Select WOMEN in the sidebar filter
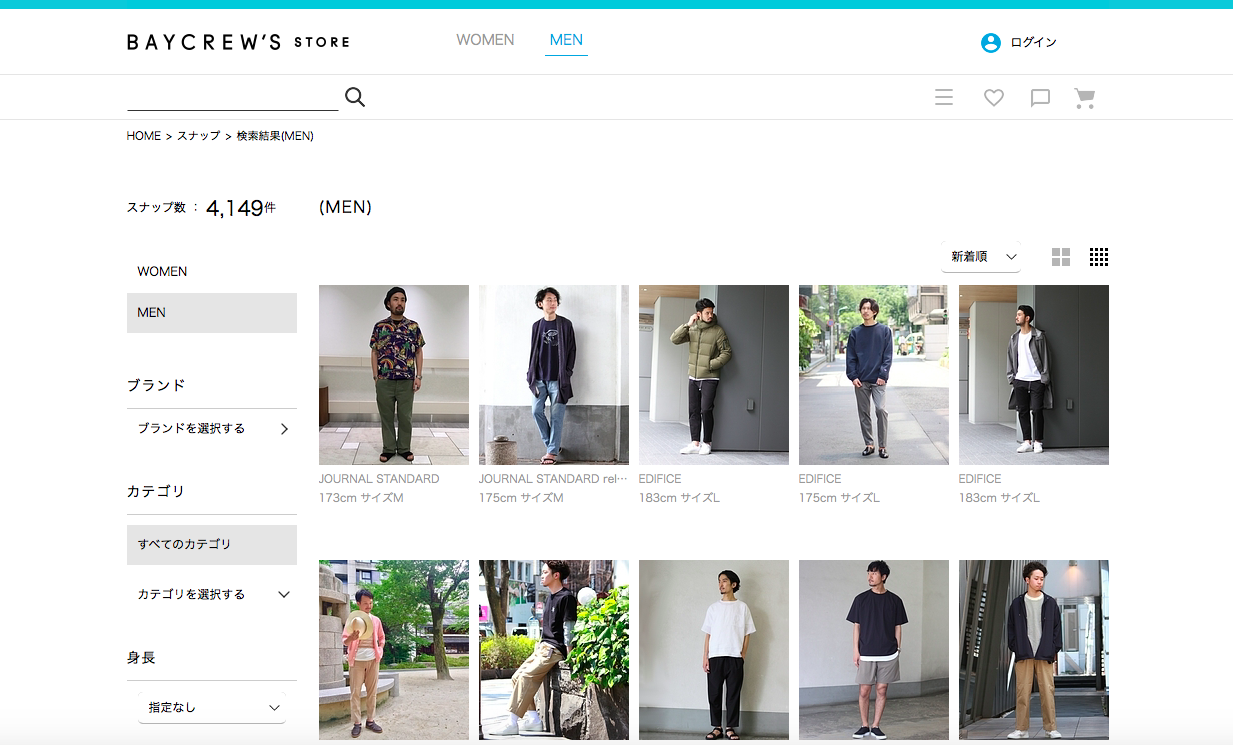This screenshot has height=745, width=1233. click(212, 271)
